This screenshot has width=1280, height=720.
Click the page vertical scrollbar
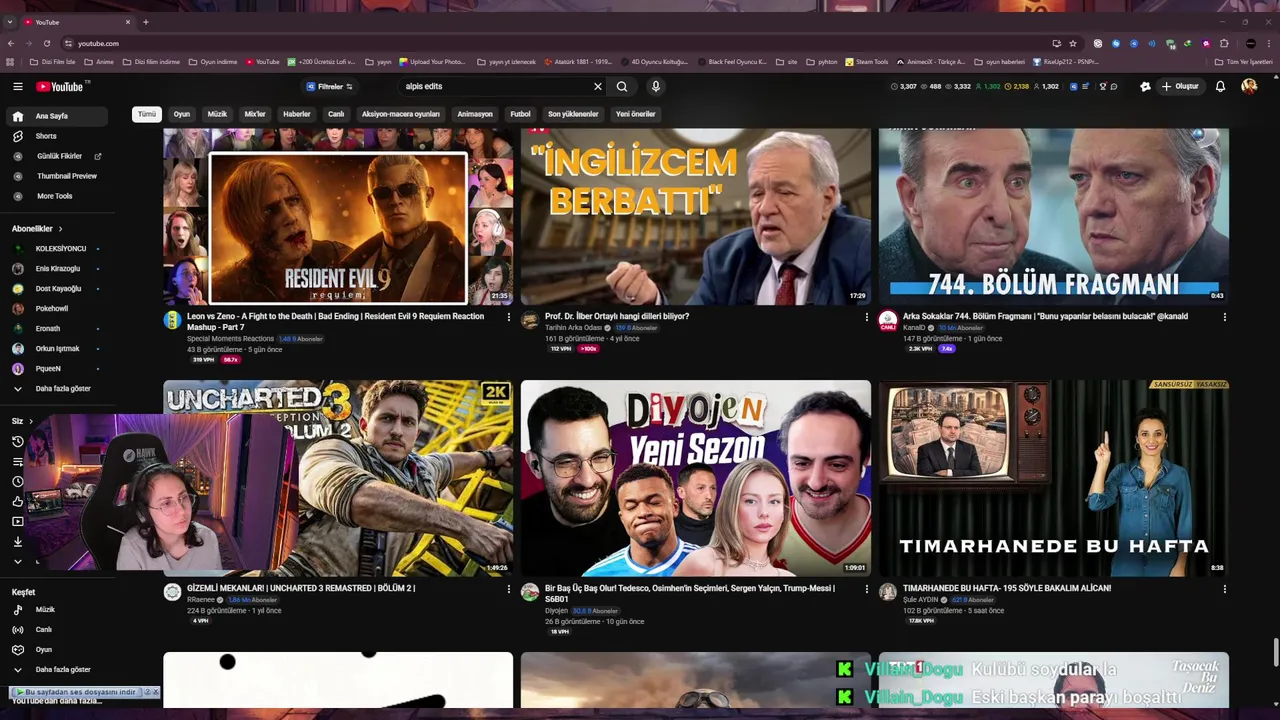(1275, 650)
